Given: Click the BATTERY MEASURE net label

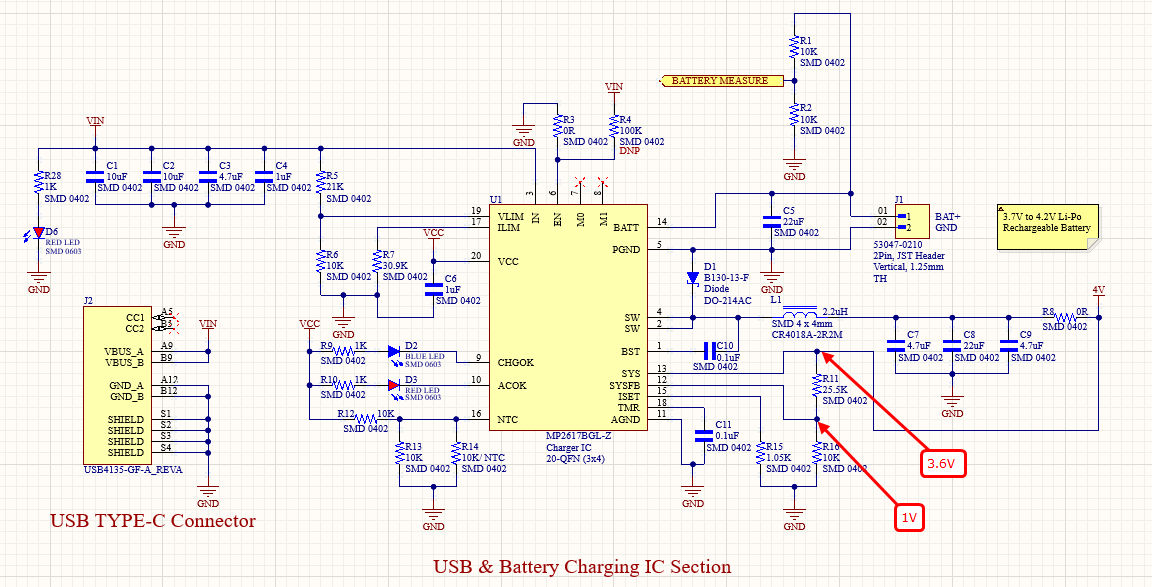Looking at the screenshot, I should (718, 80).
